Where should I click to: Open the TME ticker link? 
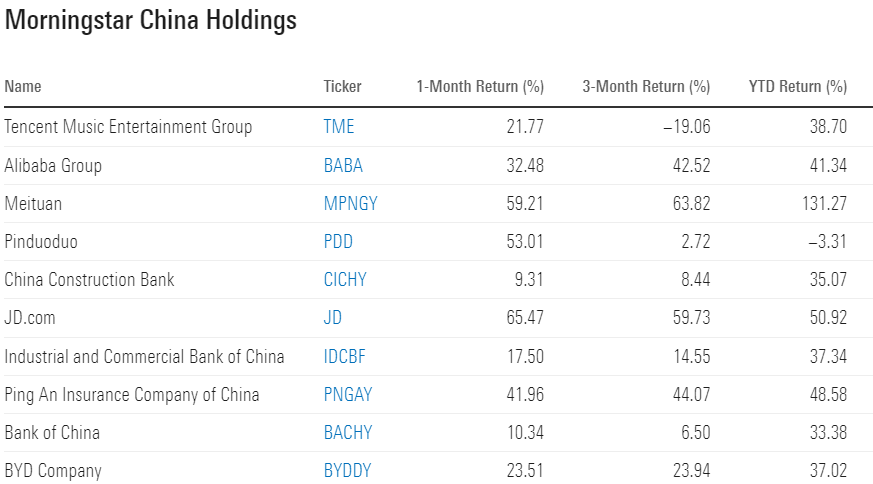coord(339,127)
